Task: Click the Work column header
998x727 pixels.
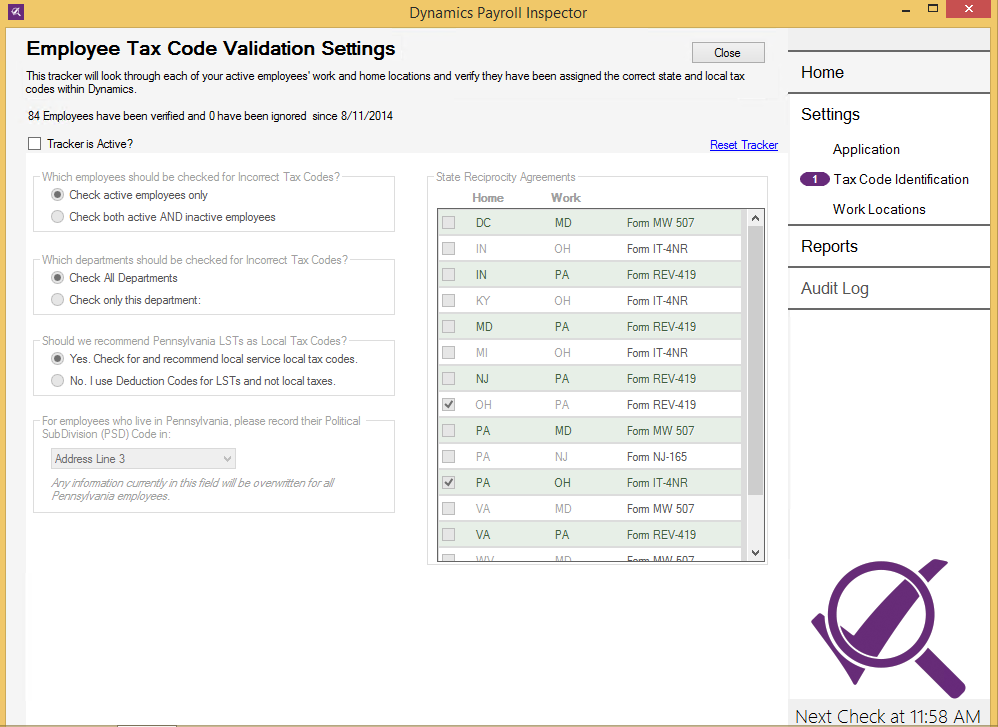Action: 566,198
